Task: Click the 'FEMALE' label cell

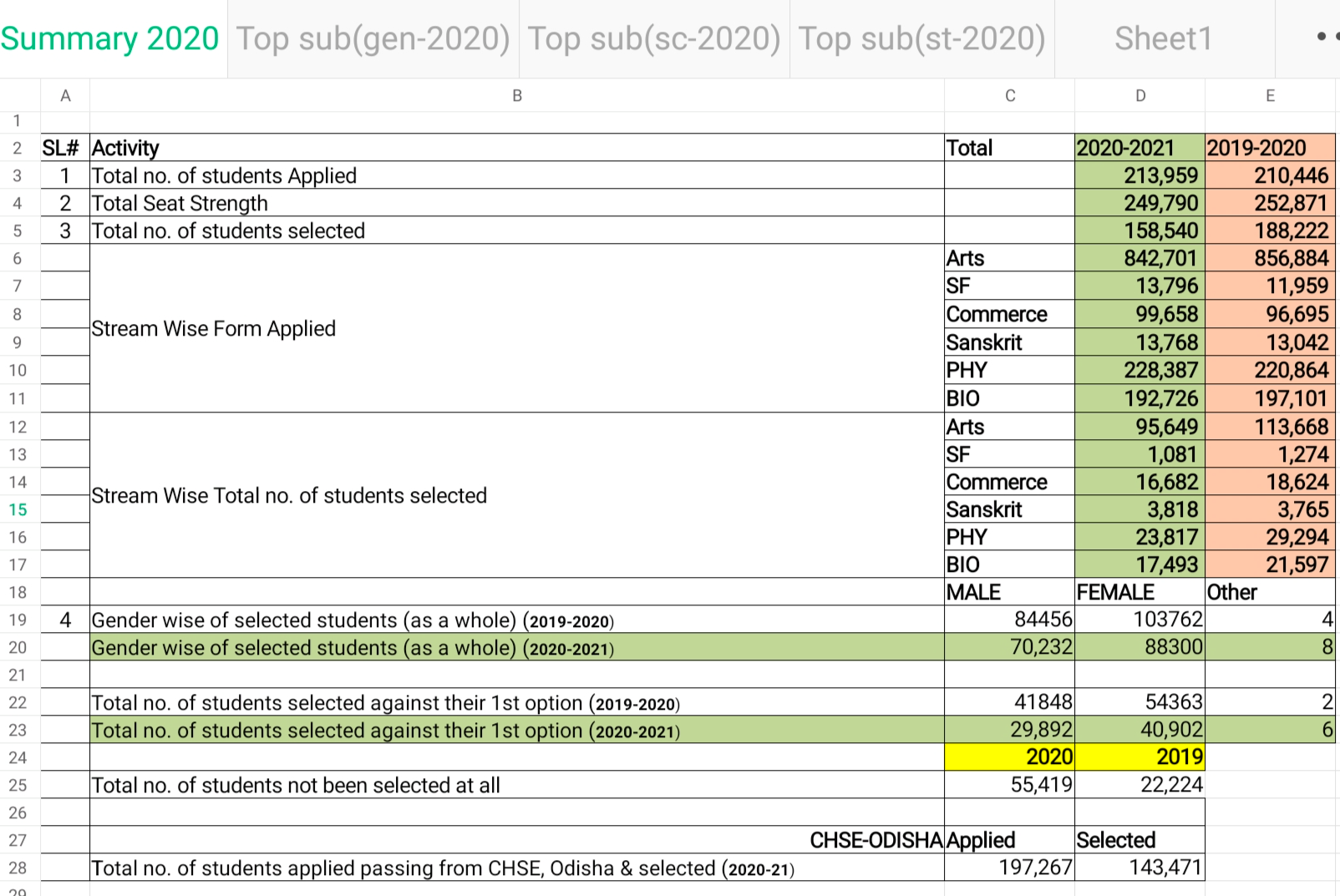Action: click(1140, 592)
